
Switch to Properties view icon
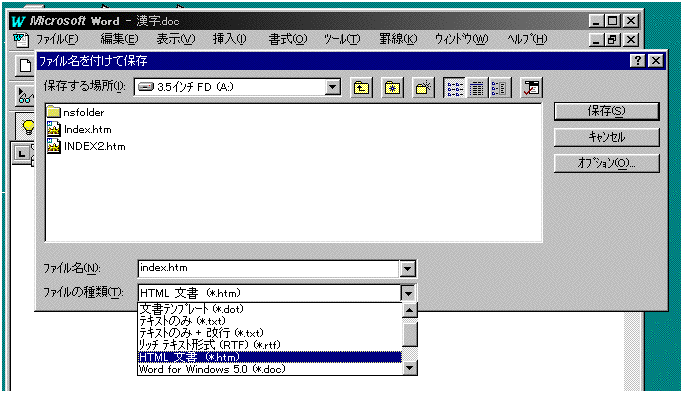coord(499,88)
